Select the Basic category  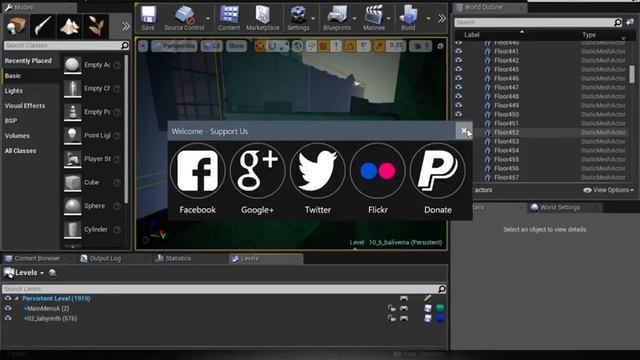pyautogui.click(x=13, y=76)
